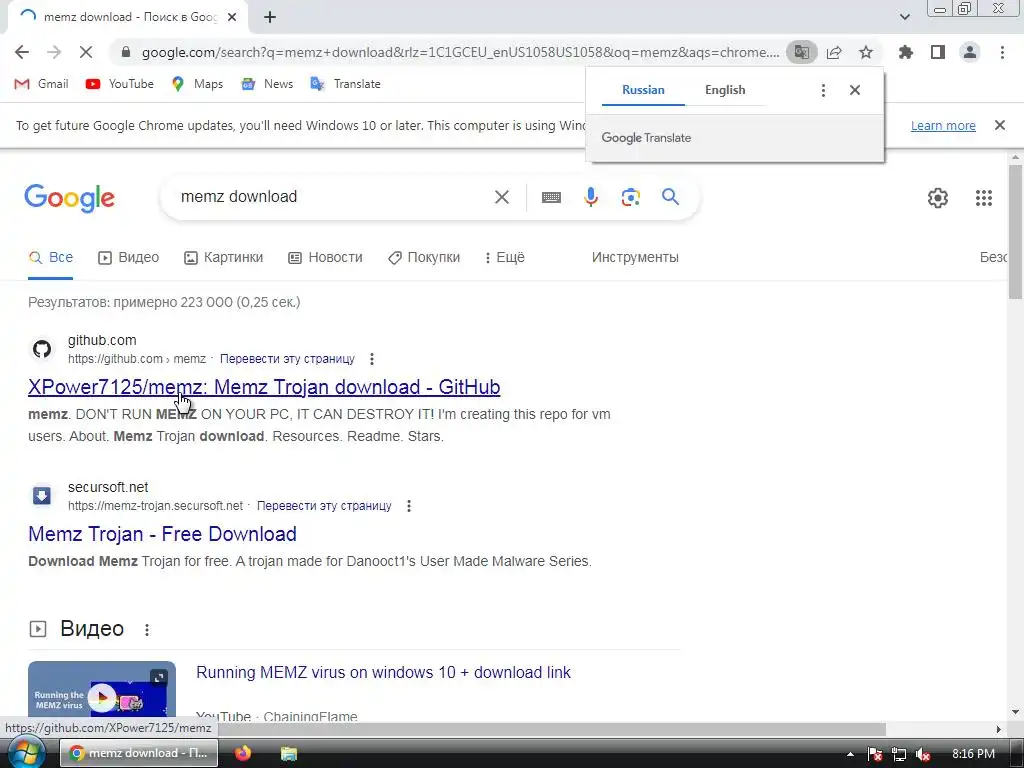Viewport: 1024px width, 768px height.
Task: Open XPower7125/memz GitHub result
Action: pos(264,387)
